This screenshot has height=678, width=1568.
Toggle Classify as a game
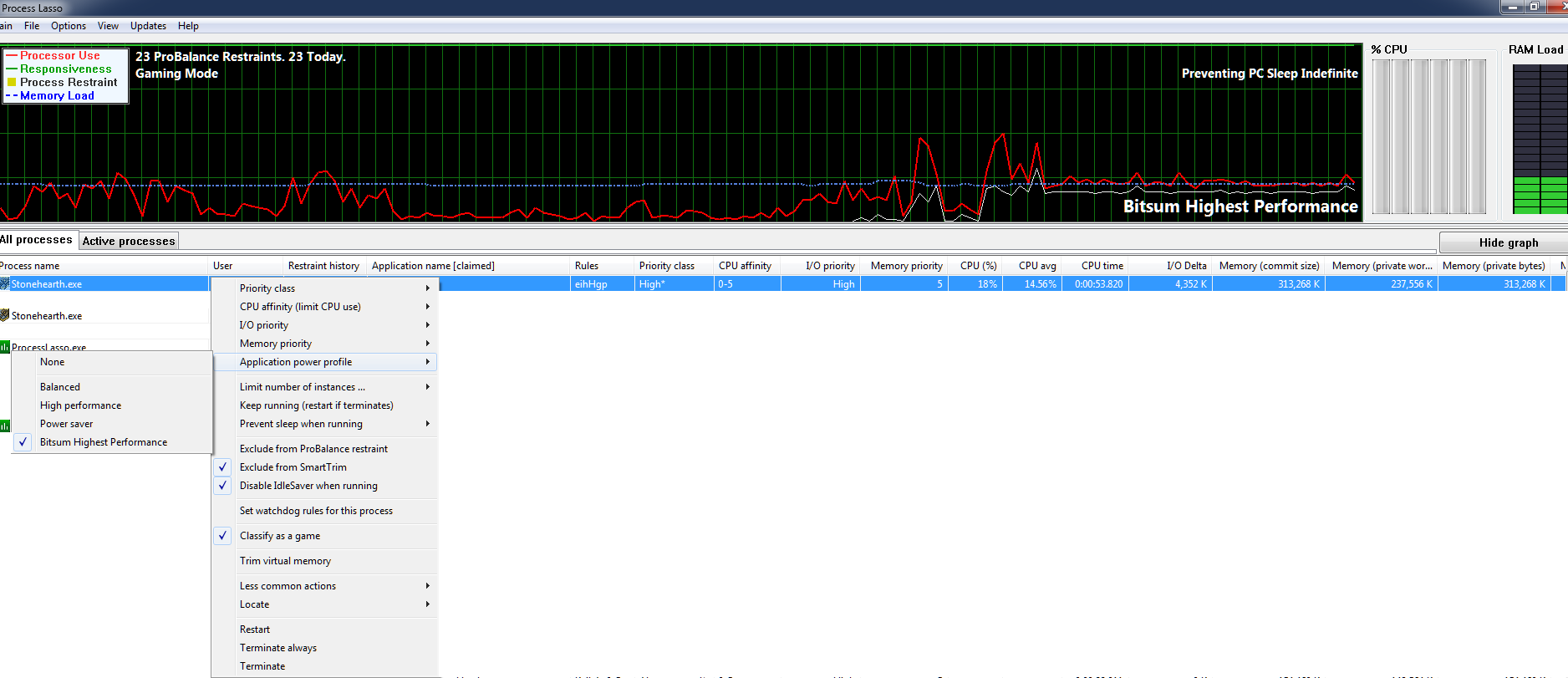(279, 536)
